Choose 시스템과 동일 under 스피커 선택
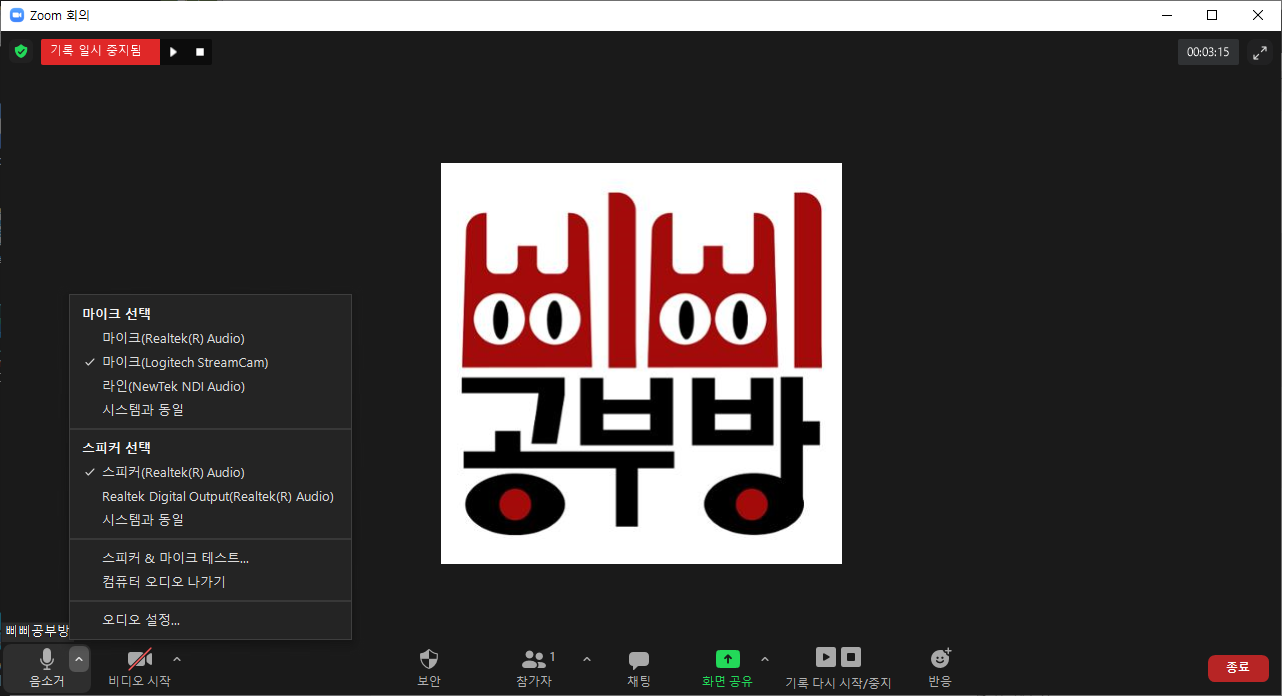 pyautogui.click(x=210, y=520)
